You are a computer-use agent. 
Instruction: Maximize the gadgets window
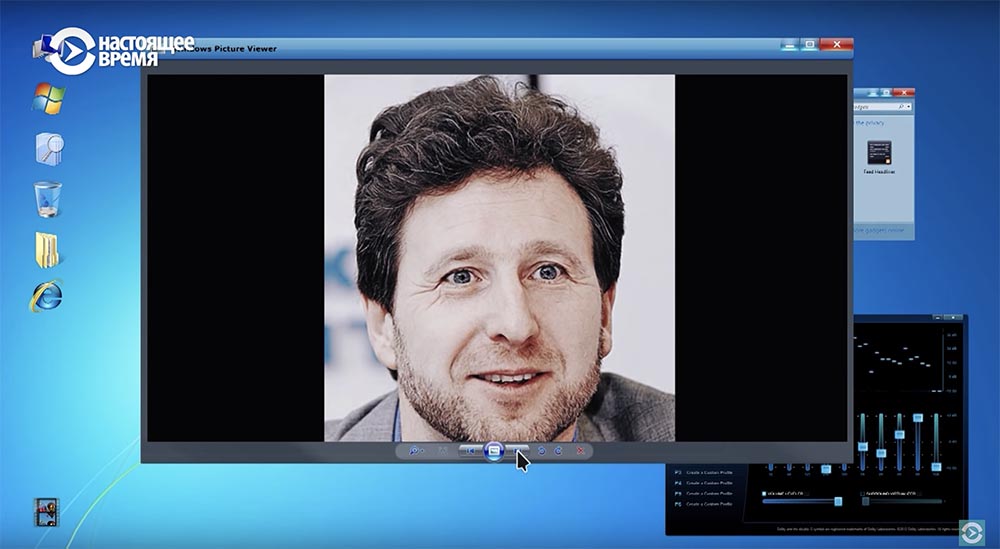(886, 92)
